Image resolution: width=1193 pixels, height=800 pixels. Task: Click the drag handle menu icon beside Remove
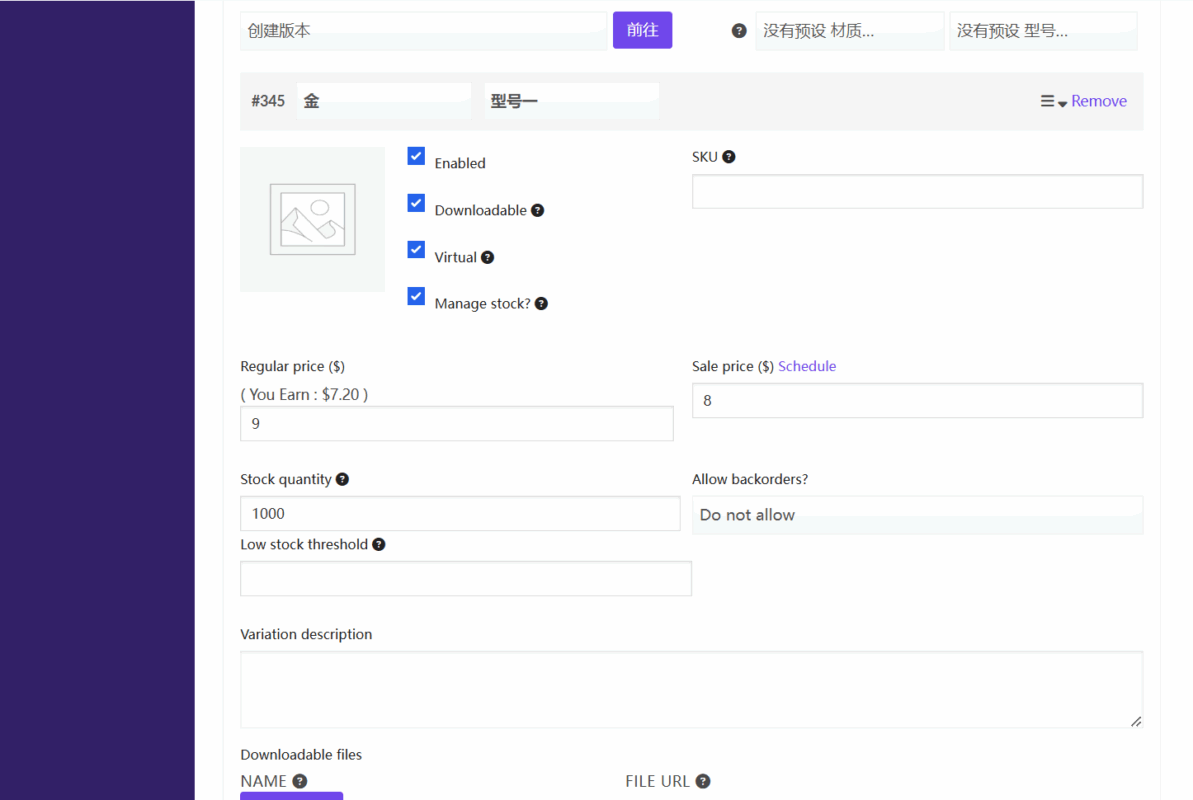coord(1048,101)
